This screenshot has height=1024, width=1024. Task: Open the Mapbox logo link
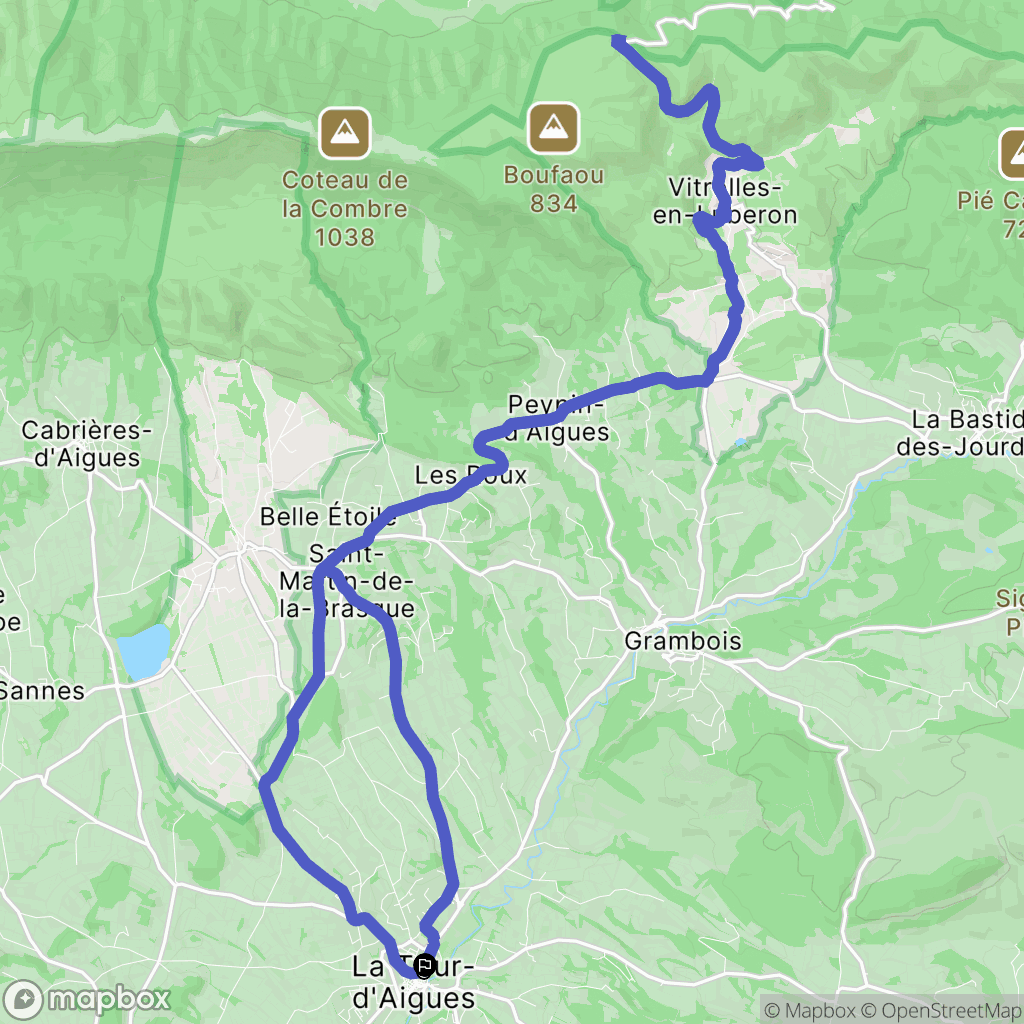pyautogui.click(x=86, y=999)
